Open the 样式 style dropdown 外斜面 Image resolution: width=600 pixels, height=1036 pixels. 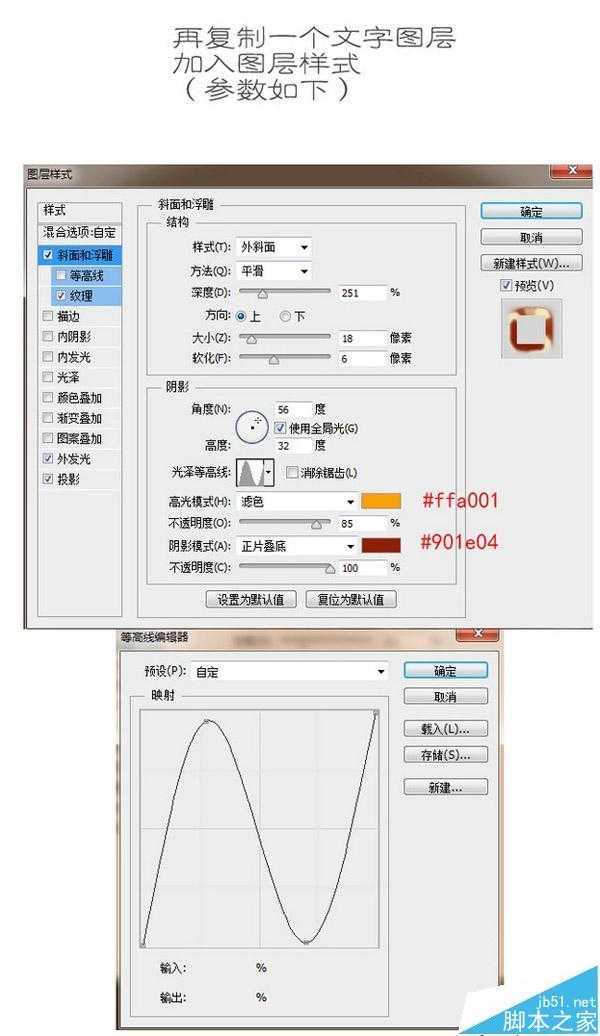(x=274, y=247)
